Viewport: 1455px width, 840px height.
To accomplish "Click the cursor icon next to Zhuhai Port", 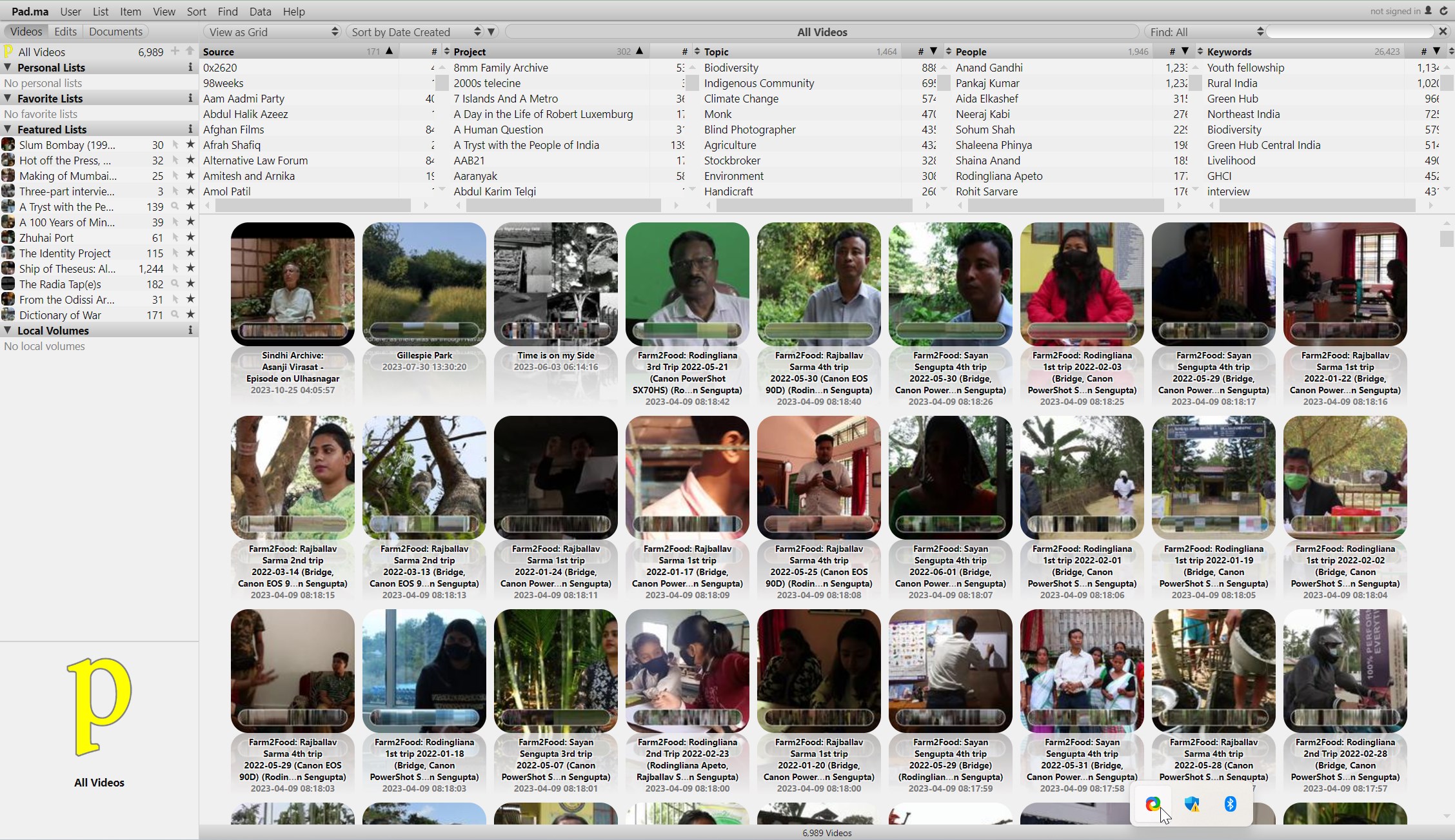I will pos(175,237).
